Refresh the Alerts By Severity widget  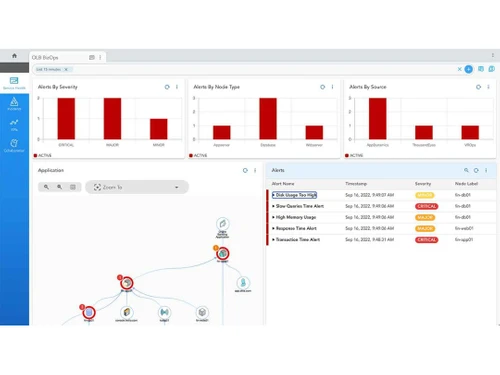point(167,87)
